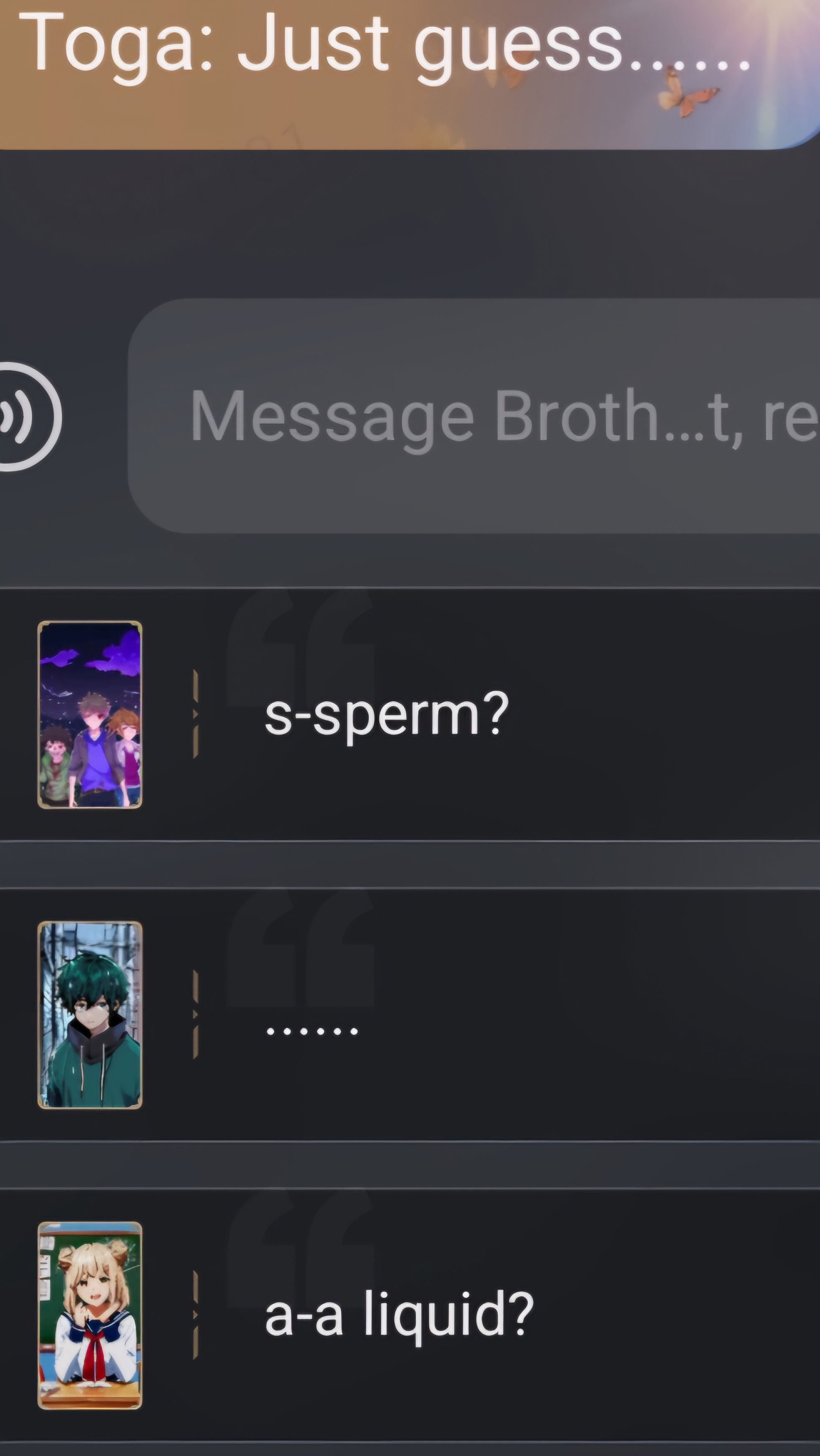Focus the 'Message Broth...' input field
This screenshot has height=1456, width=820.
(x=474, y=416)
